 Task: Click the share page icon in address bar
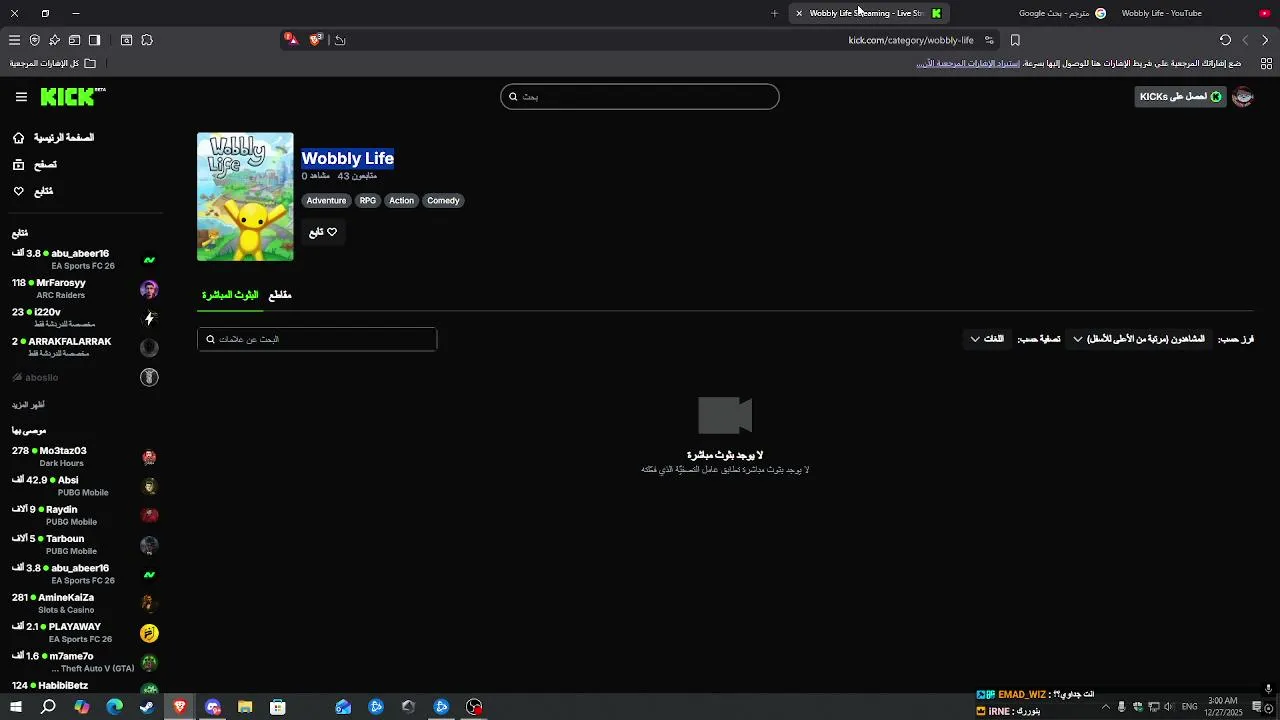click(x=340, y=40)
